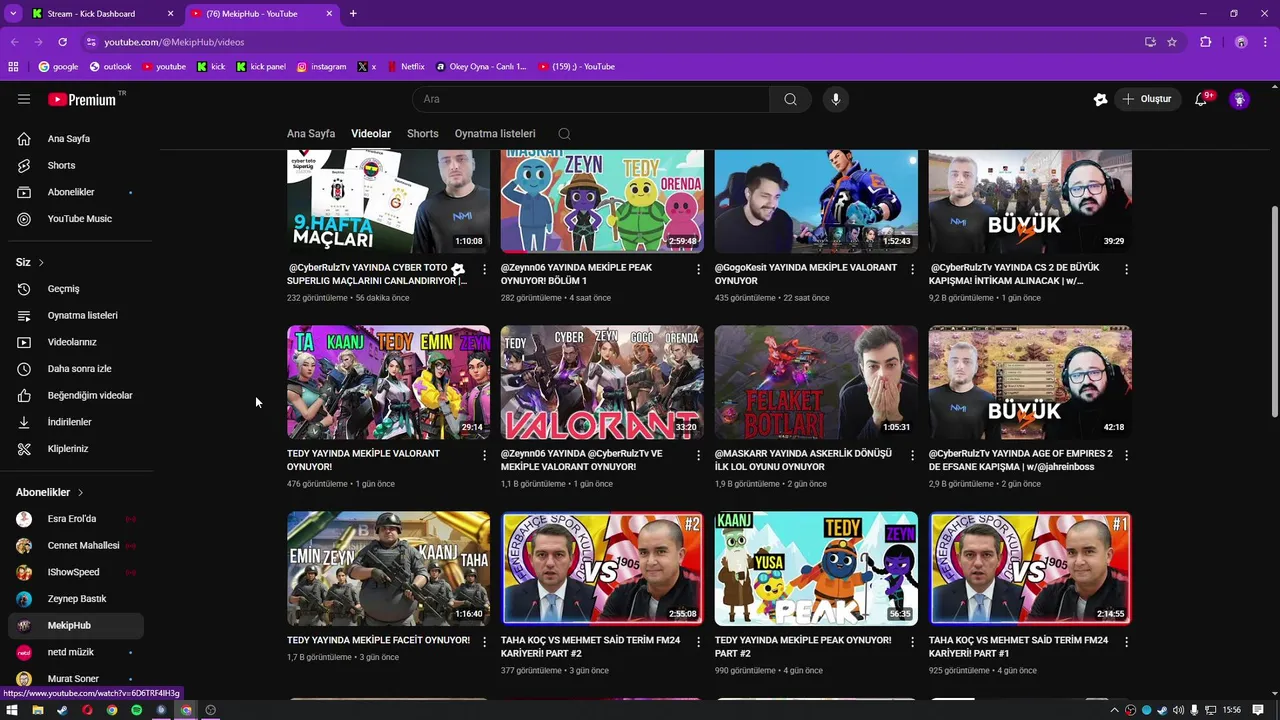The width and height of the screenshot is (1280, 720).
Task: Expand the Siz section chevron
Action: (41, 262)
